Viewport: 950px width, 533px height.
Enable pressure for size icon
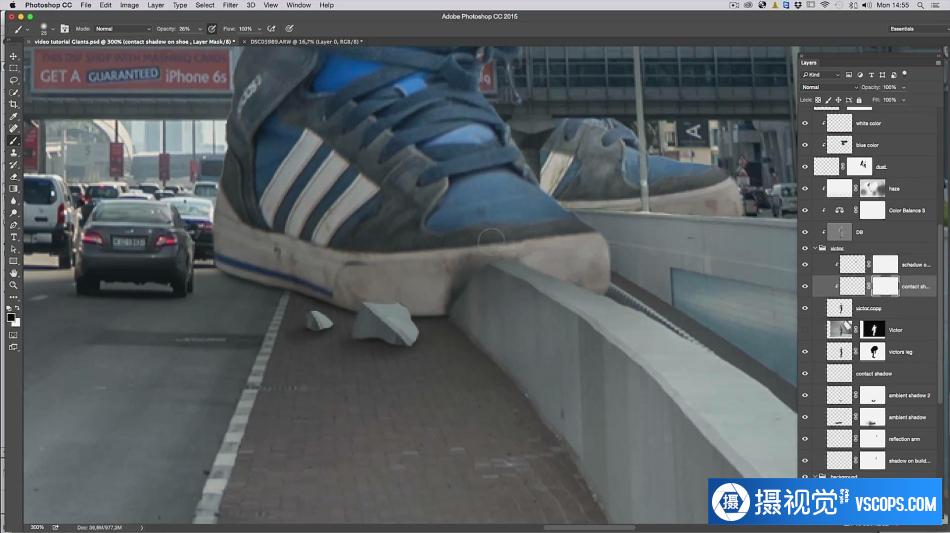290,28
